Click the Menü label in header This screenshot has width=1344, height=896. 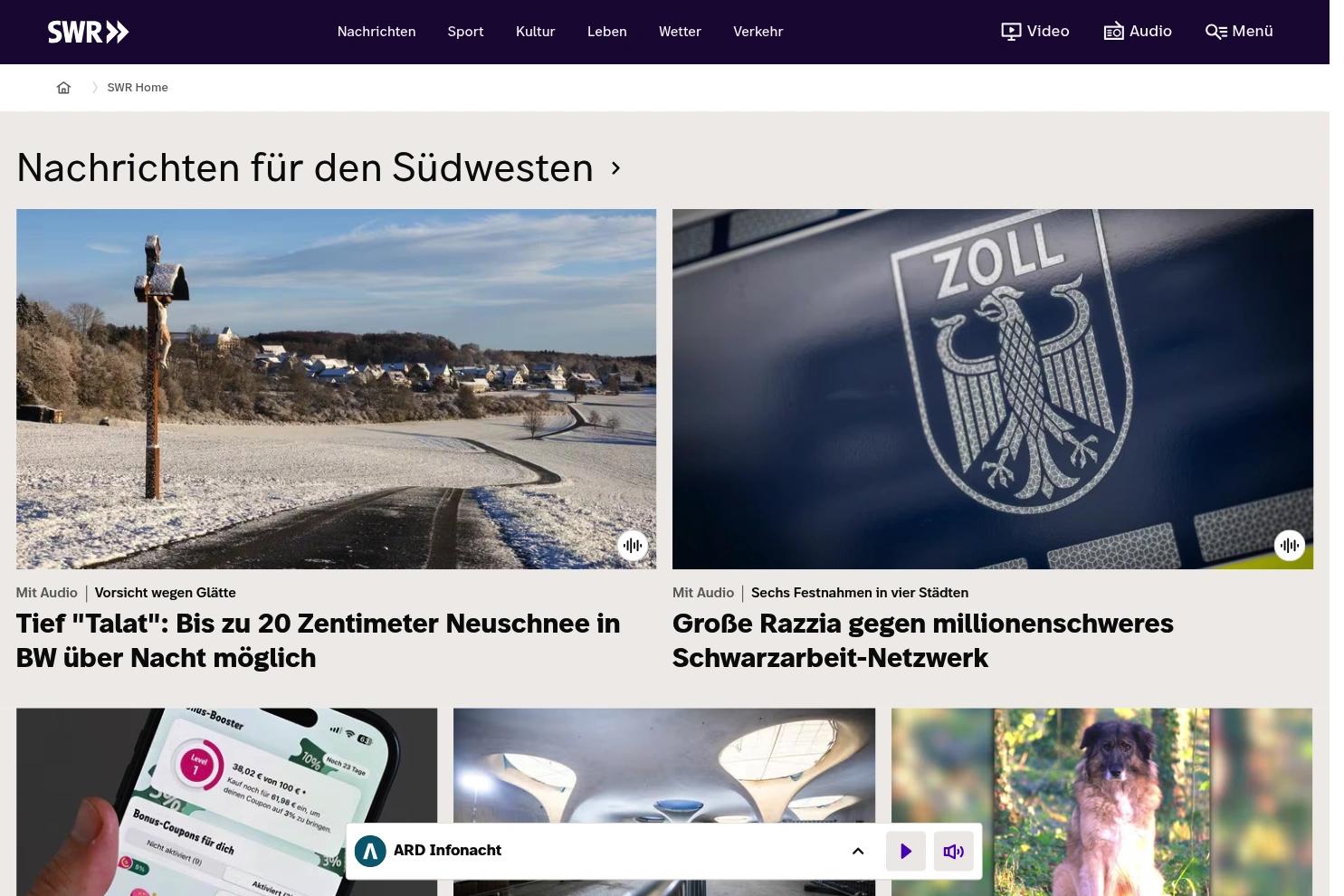point(1253,31)
